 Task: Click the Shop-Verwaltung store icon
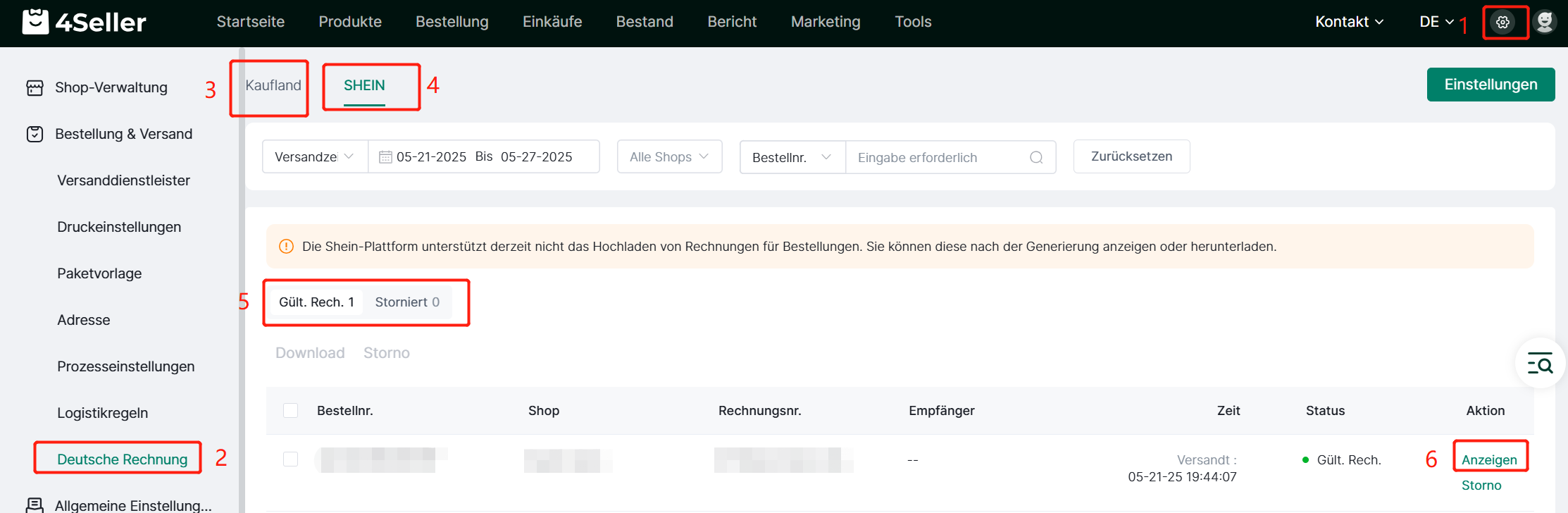[x=35, y=88]
